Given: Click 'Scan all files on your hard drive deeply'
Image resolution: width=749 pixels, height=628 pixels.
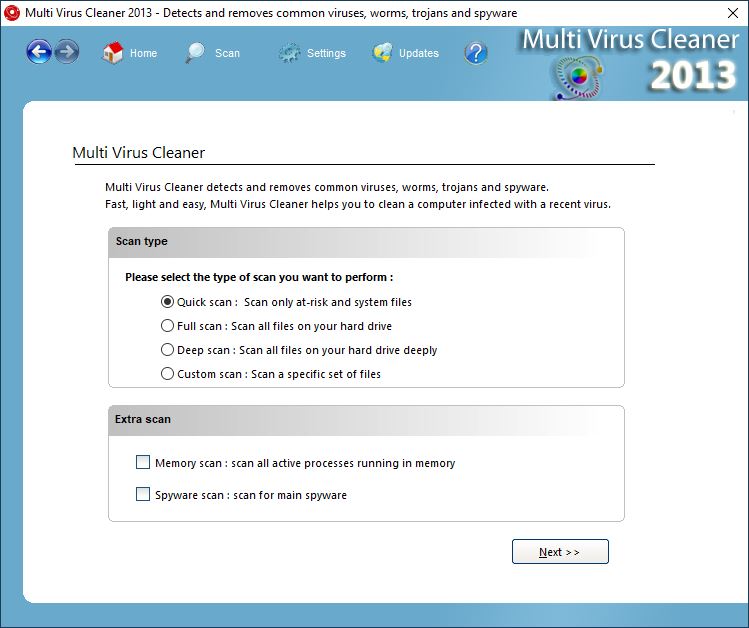Looking at the screenshot, I should click(338, 350).
